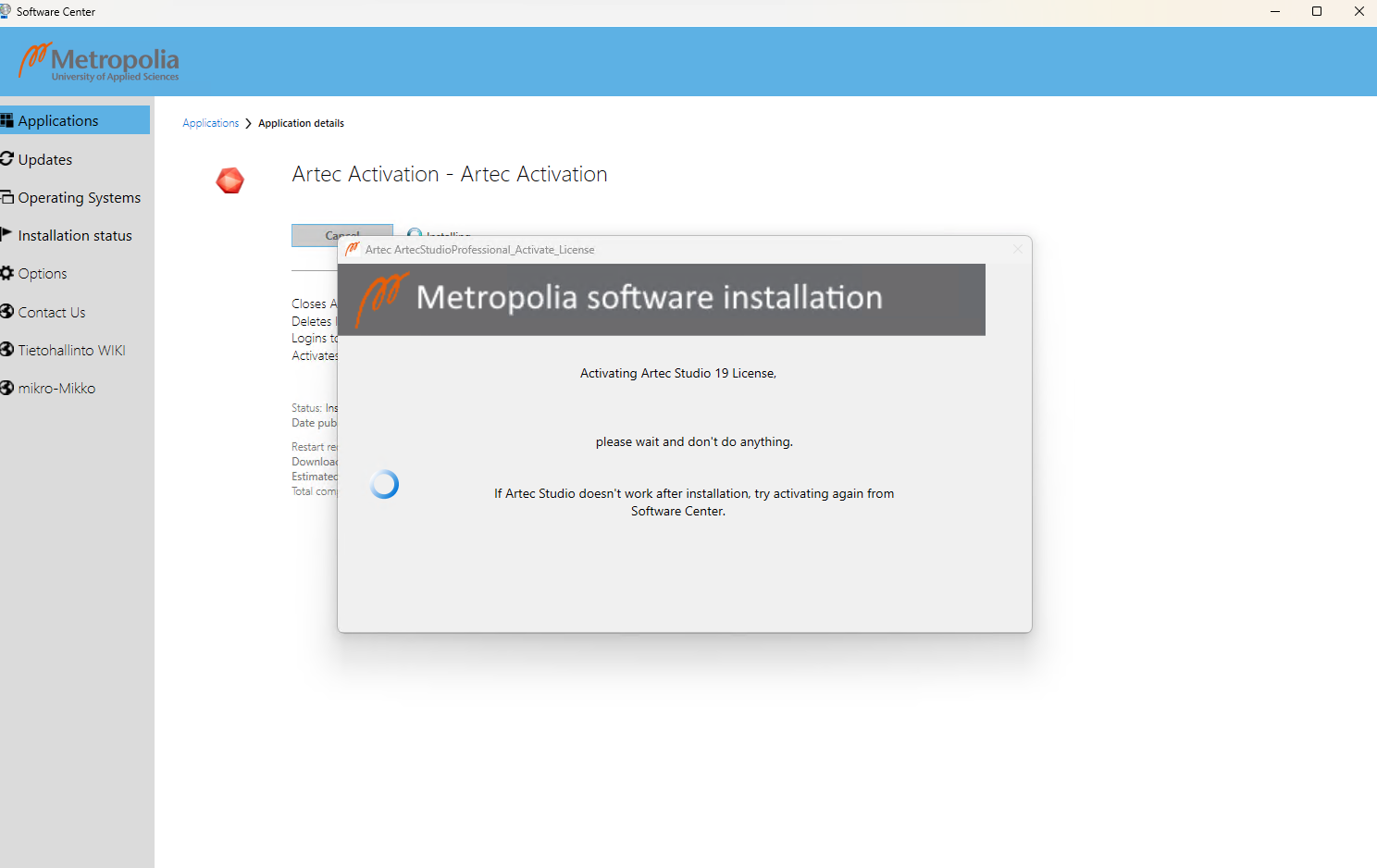
Task: Click the Artec Activation title heading
Action: 450,174
